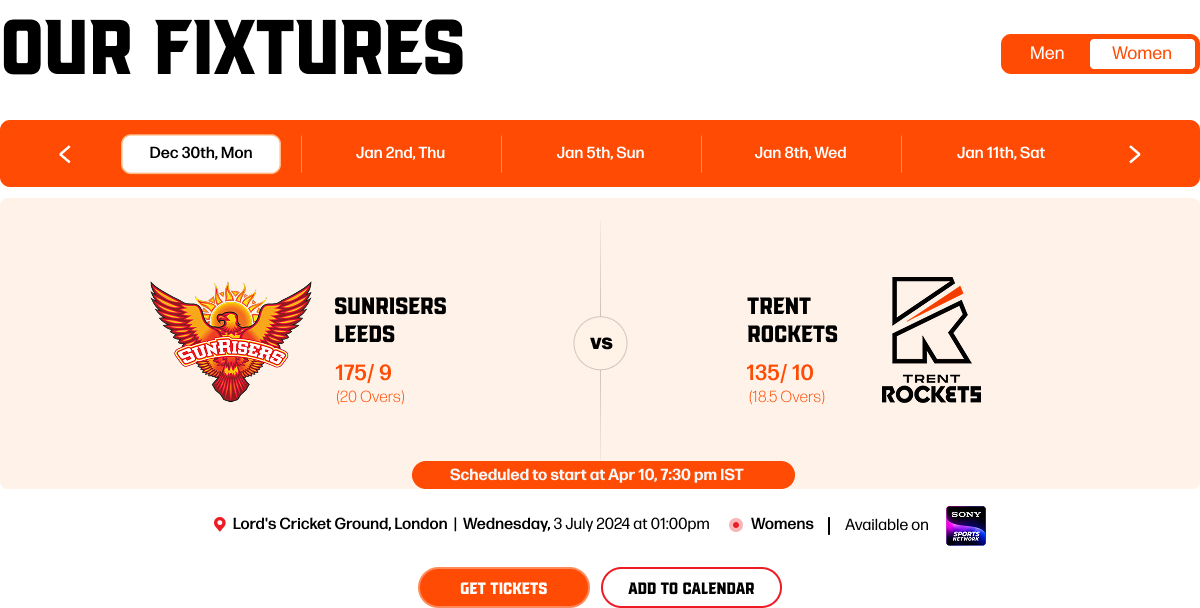Screen dimensions: 1200x608
Task: Click the Sony Sports Network icon
Action: click(x=966, y=526)
